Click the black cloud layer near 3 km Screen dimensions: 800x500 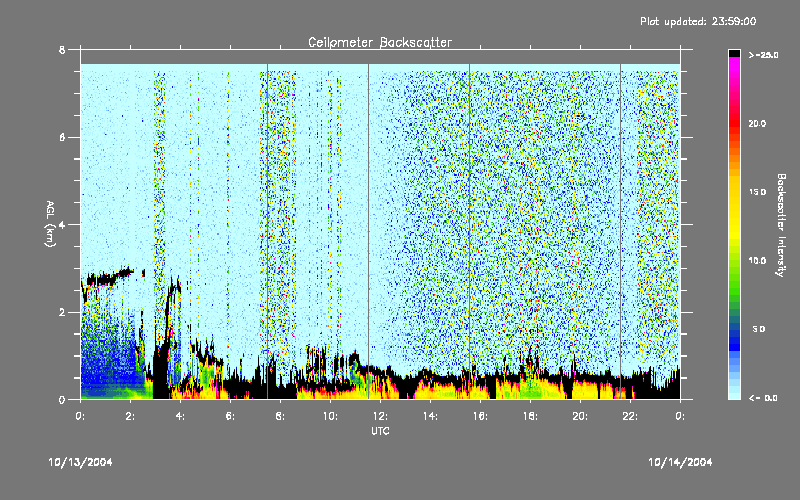point(109,279)
